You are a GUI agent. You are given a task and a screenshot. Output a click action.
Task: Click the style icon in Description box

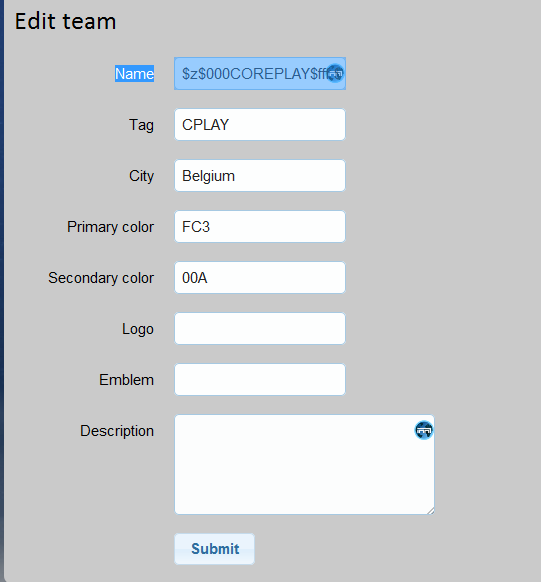[x=424, y=430]
